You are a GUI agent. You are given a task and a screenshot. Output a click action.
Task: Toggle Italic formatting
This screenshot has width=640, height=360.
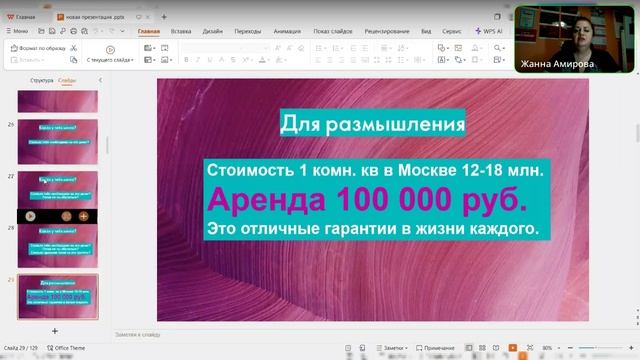pos(198,60)
